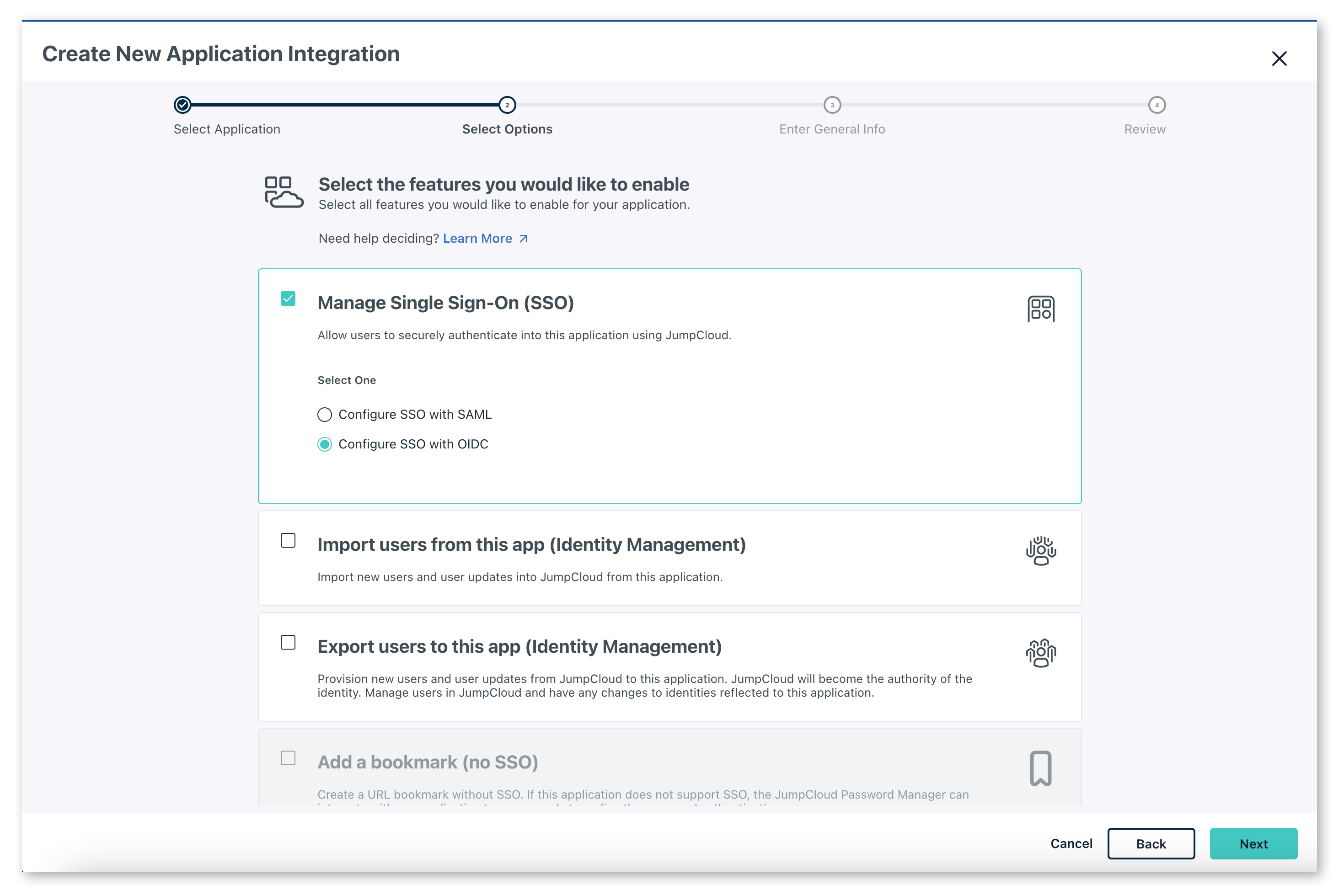The height and width of the screenshot is (896, 1344).
Task: Check the Add a bookmark (no SSO) checkbox
Action: pyautogui.click(x=288, y=758)
